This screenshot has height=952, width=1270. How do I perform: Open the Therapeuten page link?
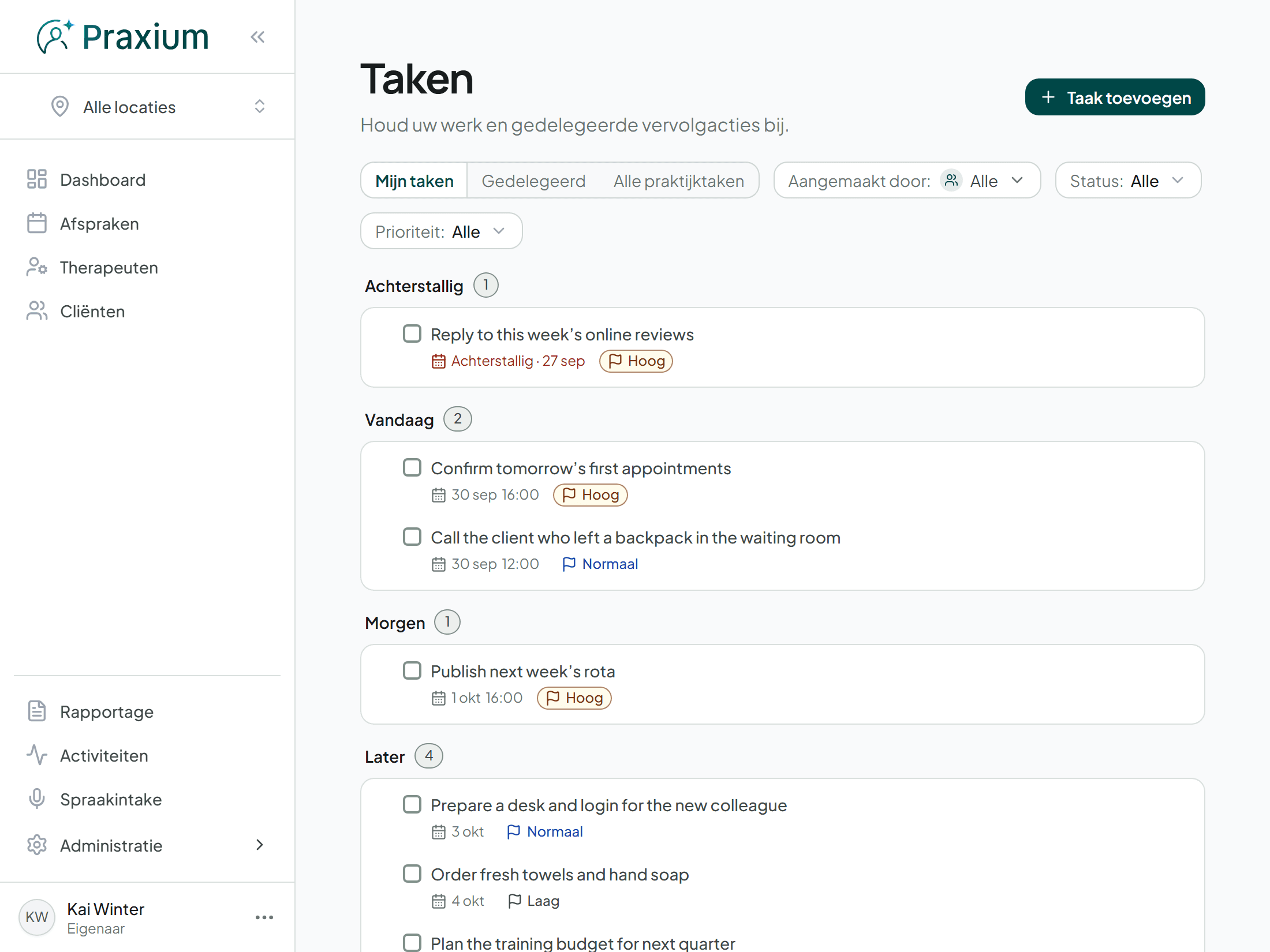pos(147,267)
